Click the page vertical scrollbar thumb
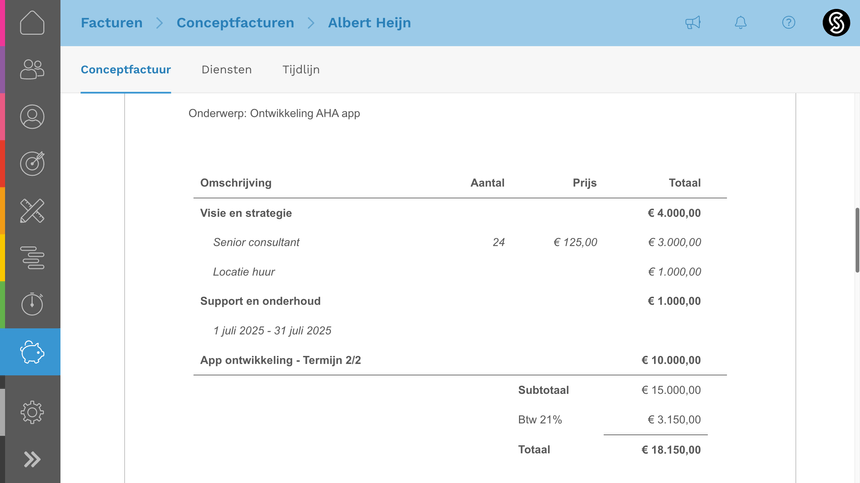 [857, 240]
